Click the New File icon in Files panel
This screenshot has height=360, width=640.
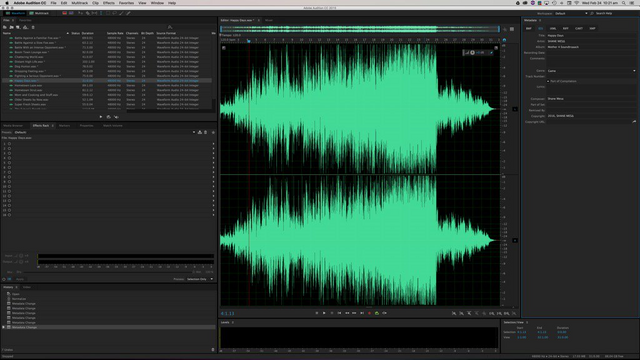[x=18, y=27]
